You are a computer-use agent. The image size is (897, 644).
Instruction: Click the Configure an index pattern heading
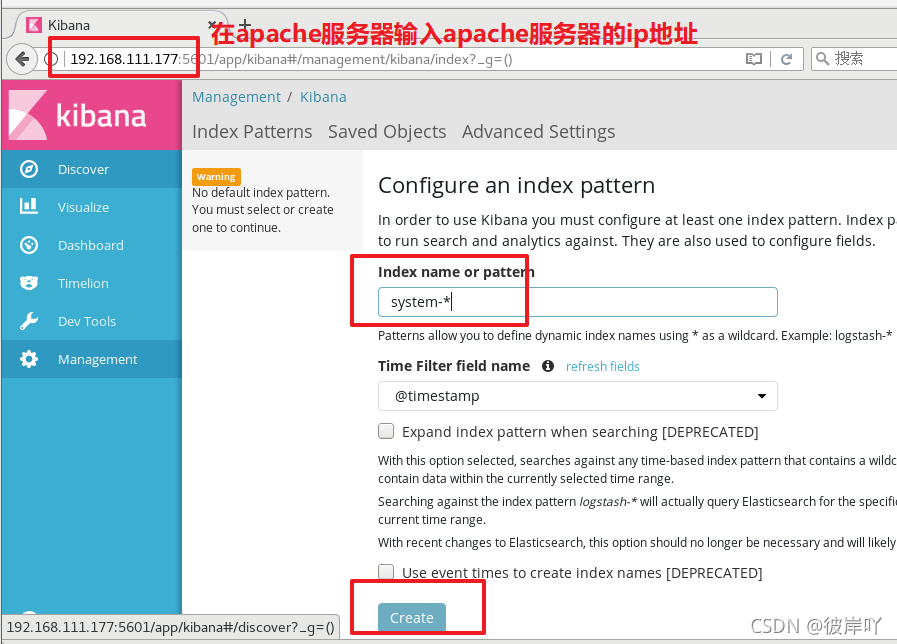[516, 186]
